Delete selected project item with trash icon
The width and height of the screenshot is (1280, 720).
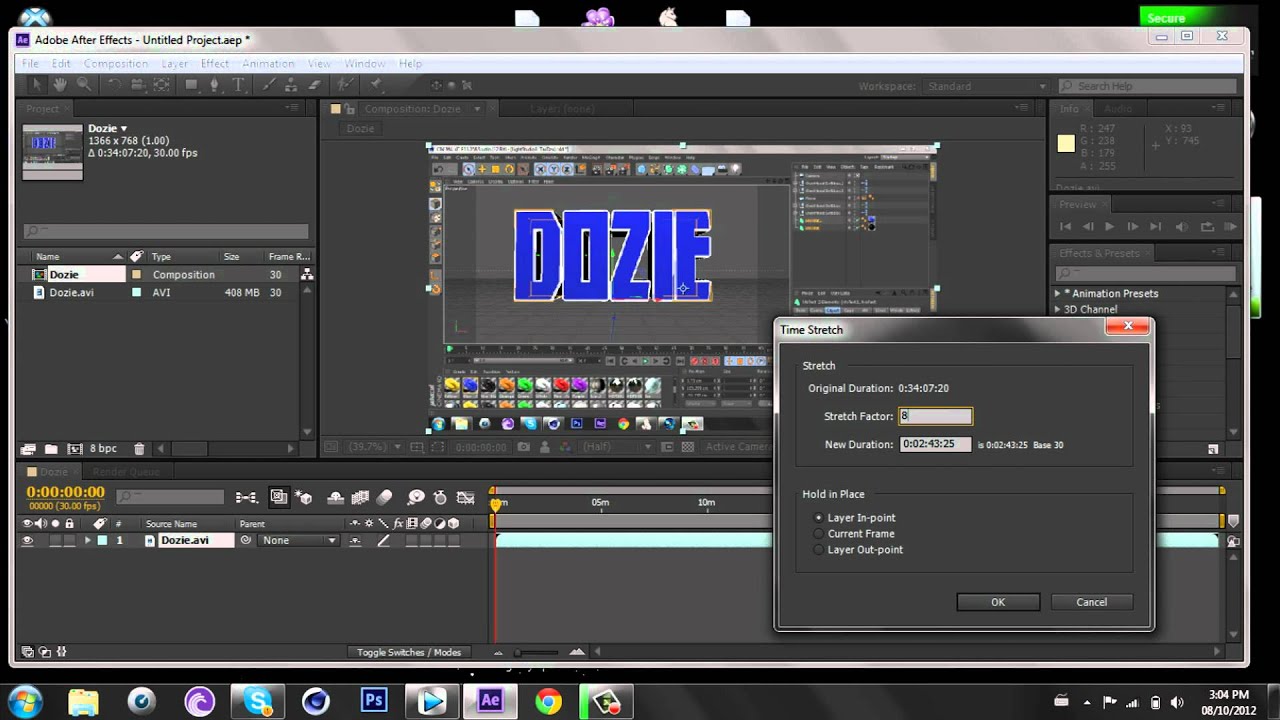139,449
